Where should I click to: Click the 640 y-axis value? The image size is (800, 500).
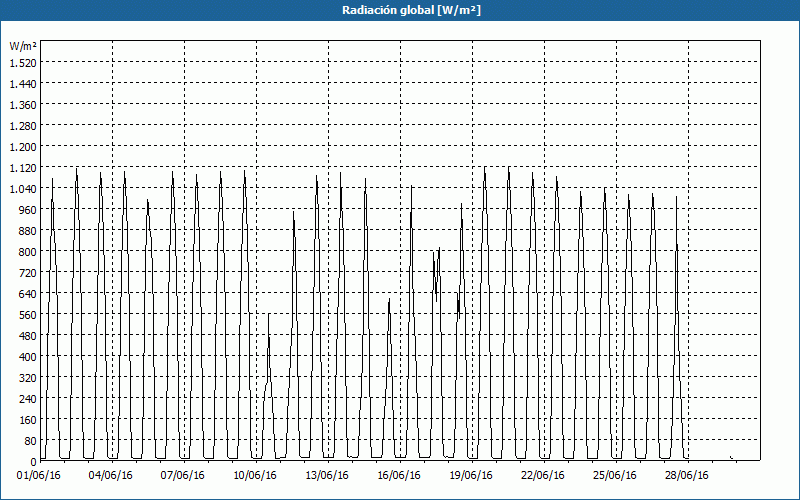[29, 294]
